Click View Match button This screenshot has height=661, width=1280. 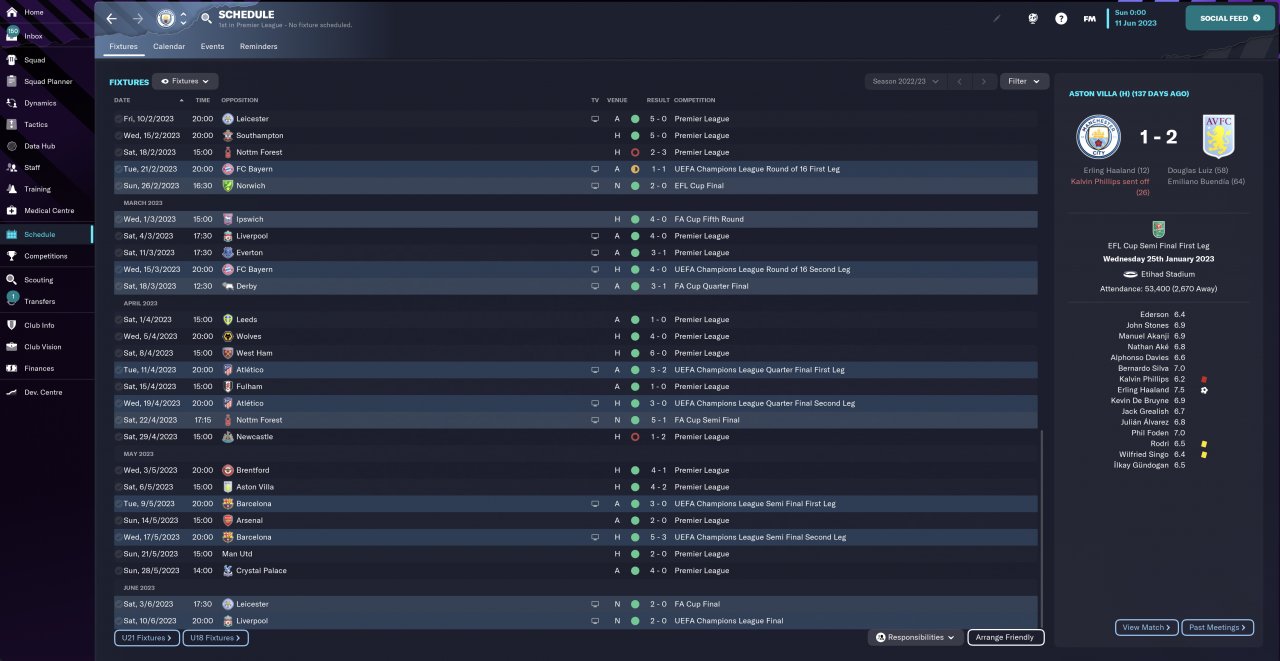click(x=1146, y=627)
